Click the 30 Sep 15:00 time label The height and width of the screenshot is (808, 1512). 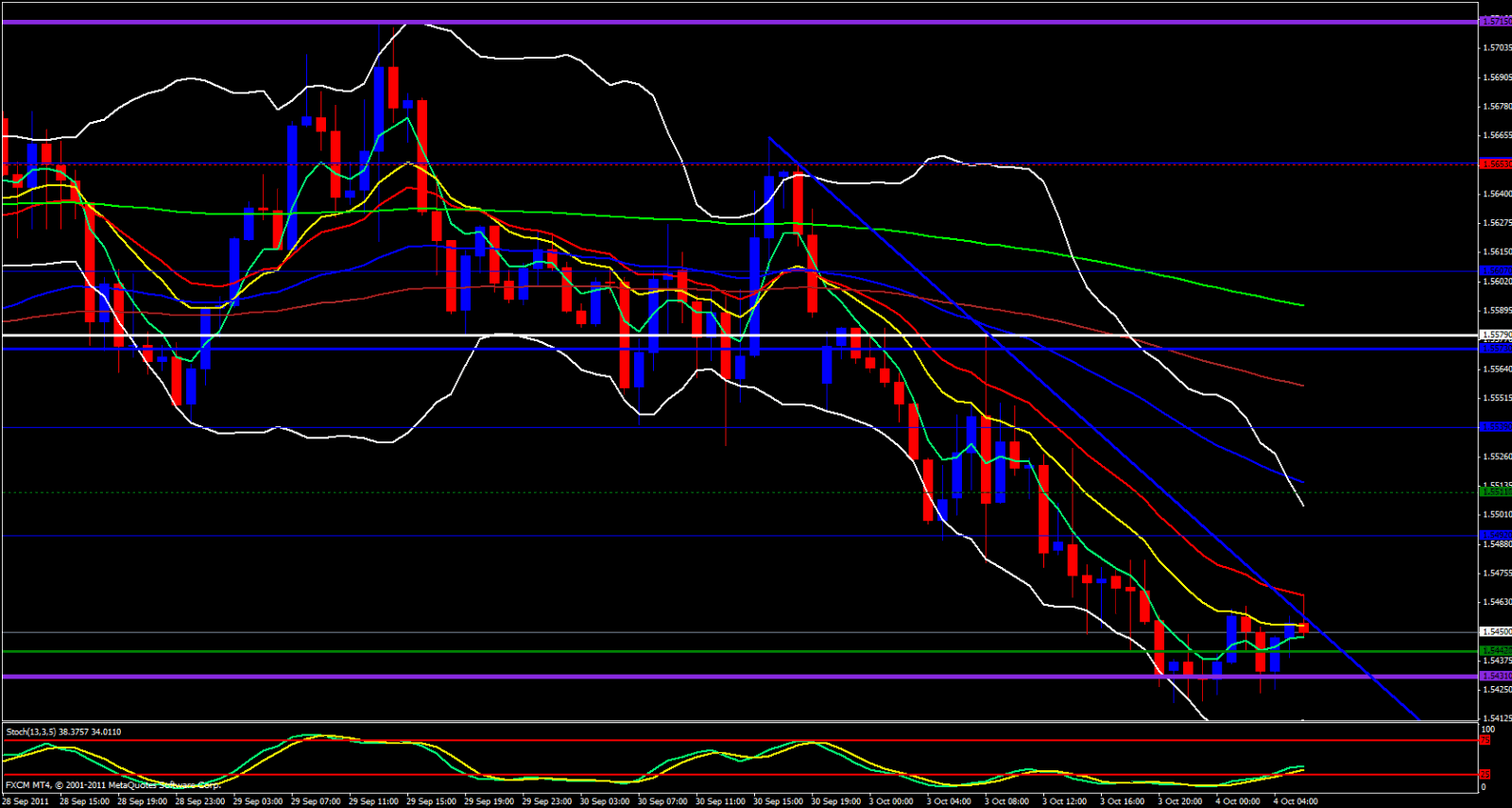(x=777, y=801)
